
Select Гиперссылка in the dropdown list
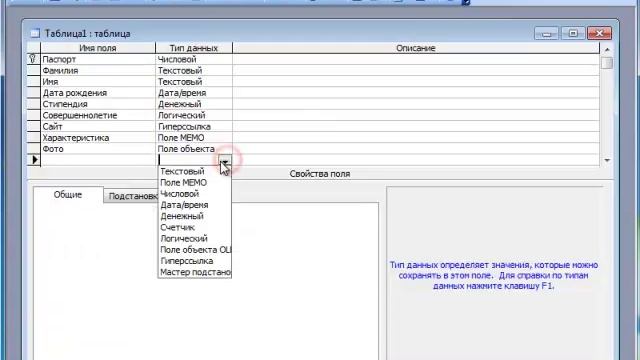pos(195,261)
